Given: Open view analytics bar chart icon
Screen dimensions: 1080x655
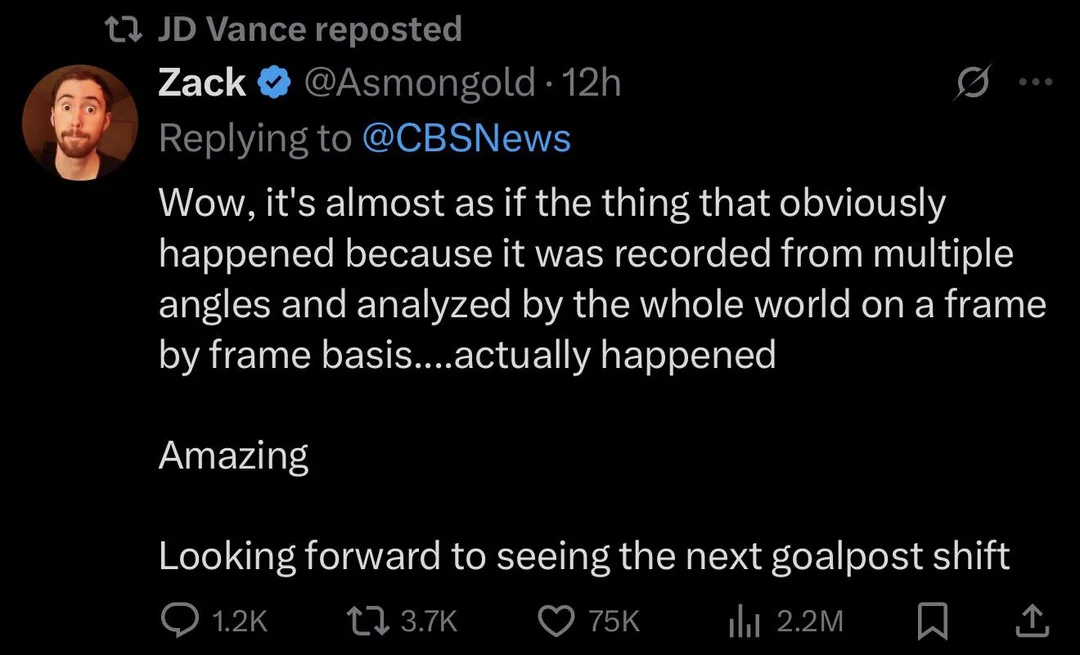Looking at the screenshot, I should click(x=743, y=621).
